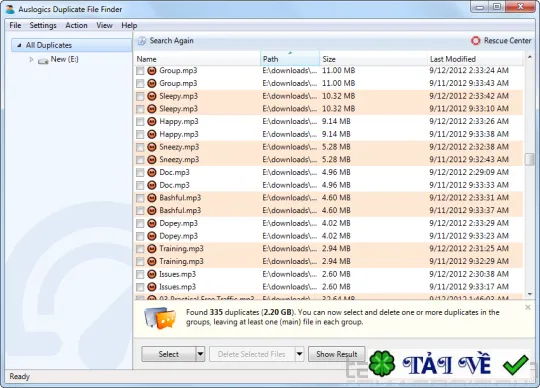
Task: Close the found duplicates message panel
Action: [x=528, y=307]
